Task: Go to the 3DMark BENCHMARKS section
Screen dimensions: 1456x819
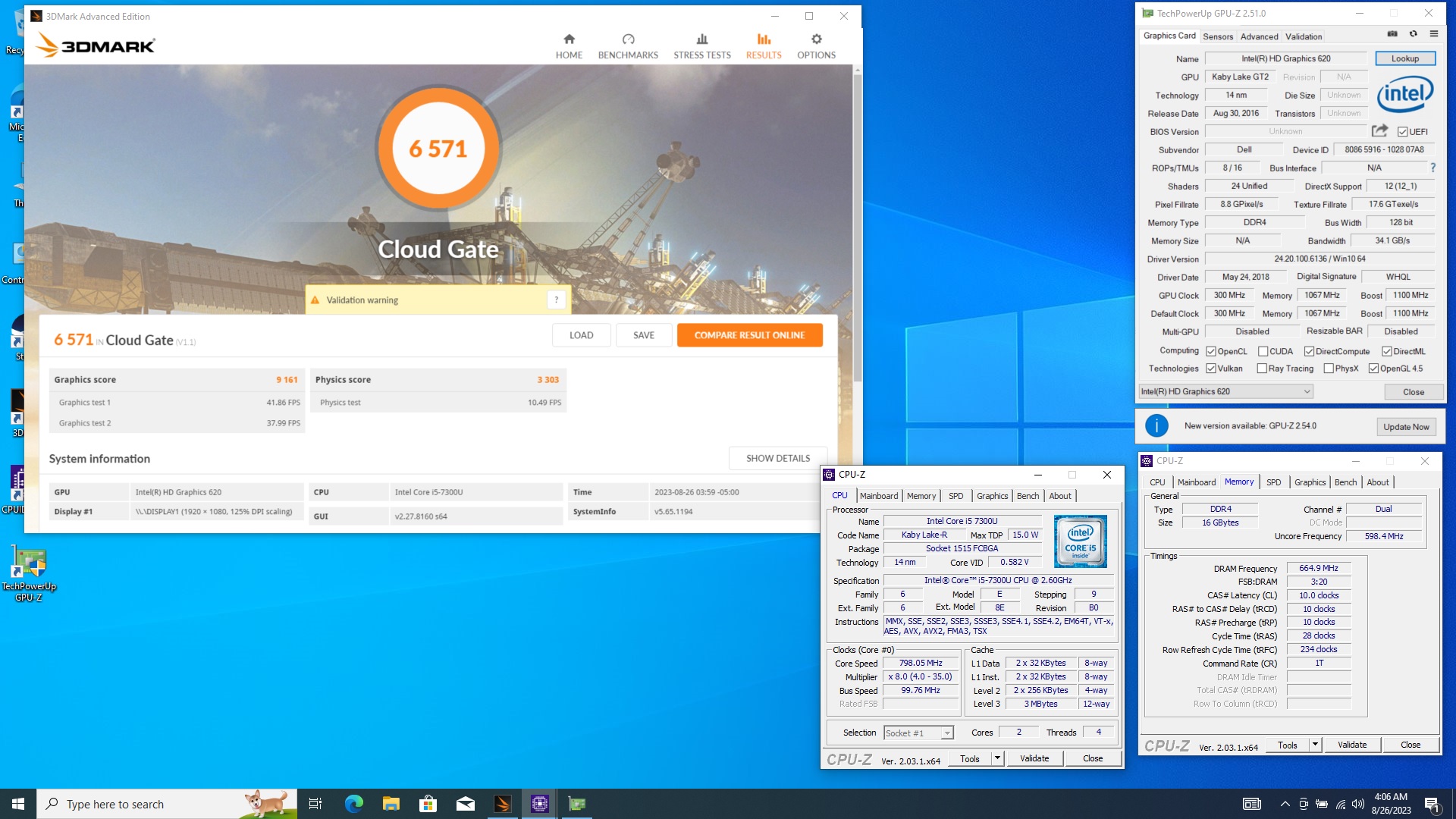Action: 628,46
